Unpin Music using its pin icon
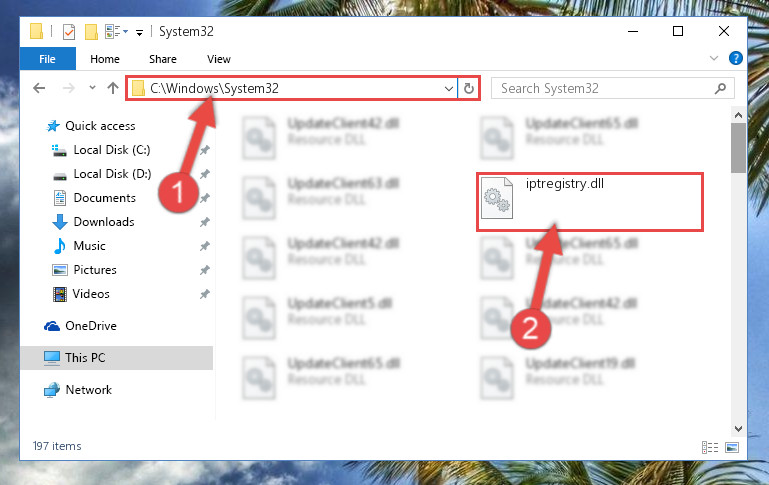Screen dimensions: 769x485 pyautogui.click(x=205, y=246)
